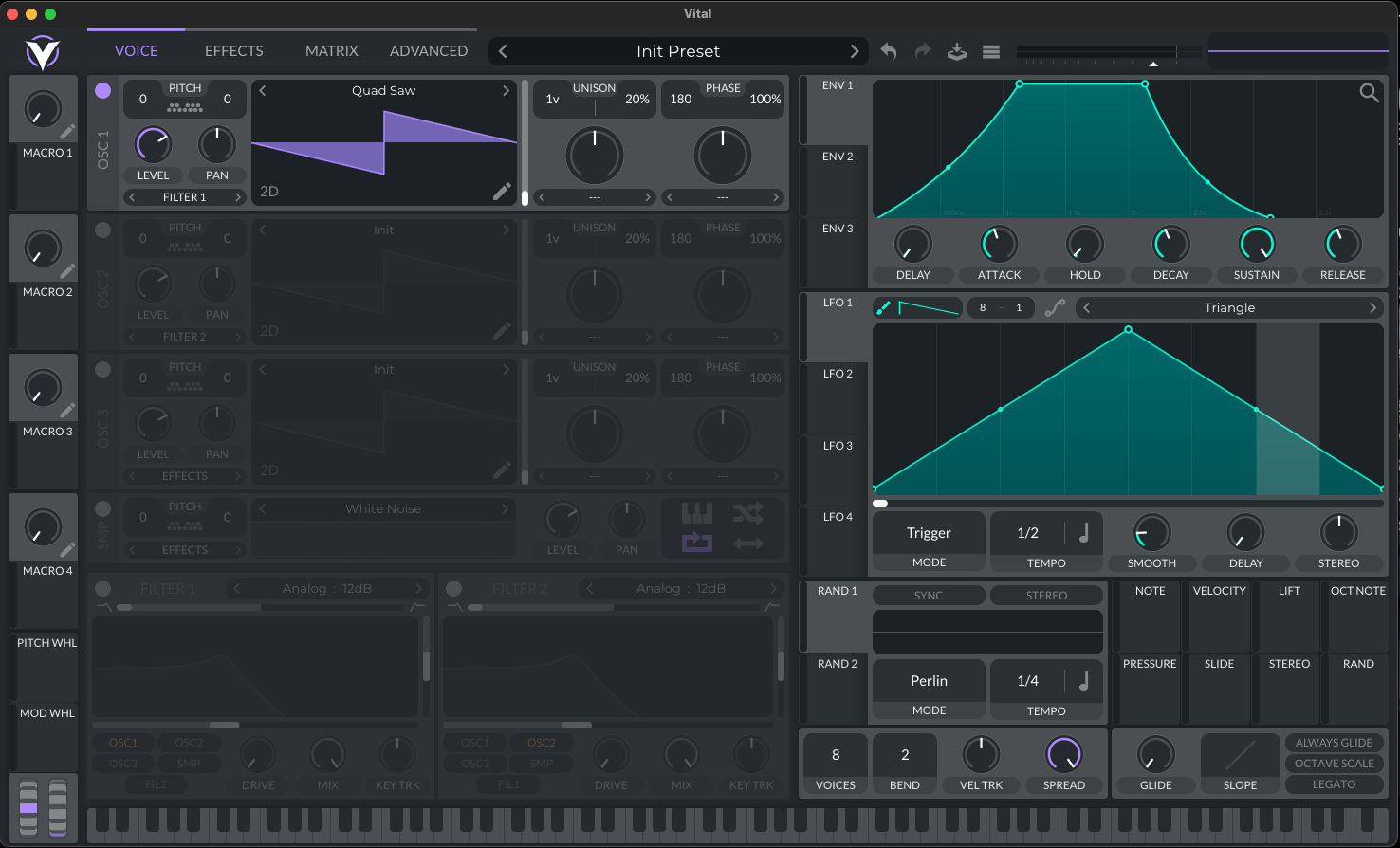Click the envelope SUSTAIN knob
Screen dimensions: 1400x848
point(1257,245)
